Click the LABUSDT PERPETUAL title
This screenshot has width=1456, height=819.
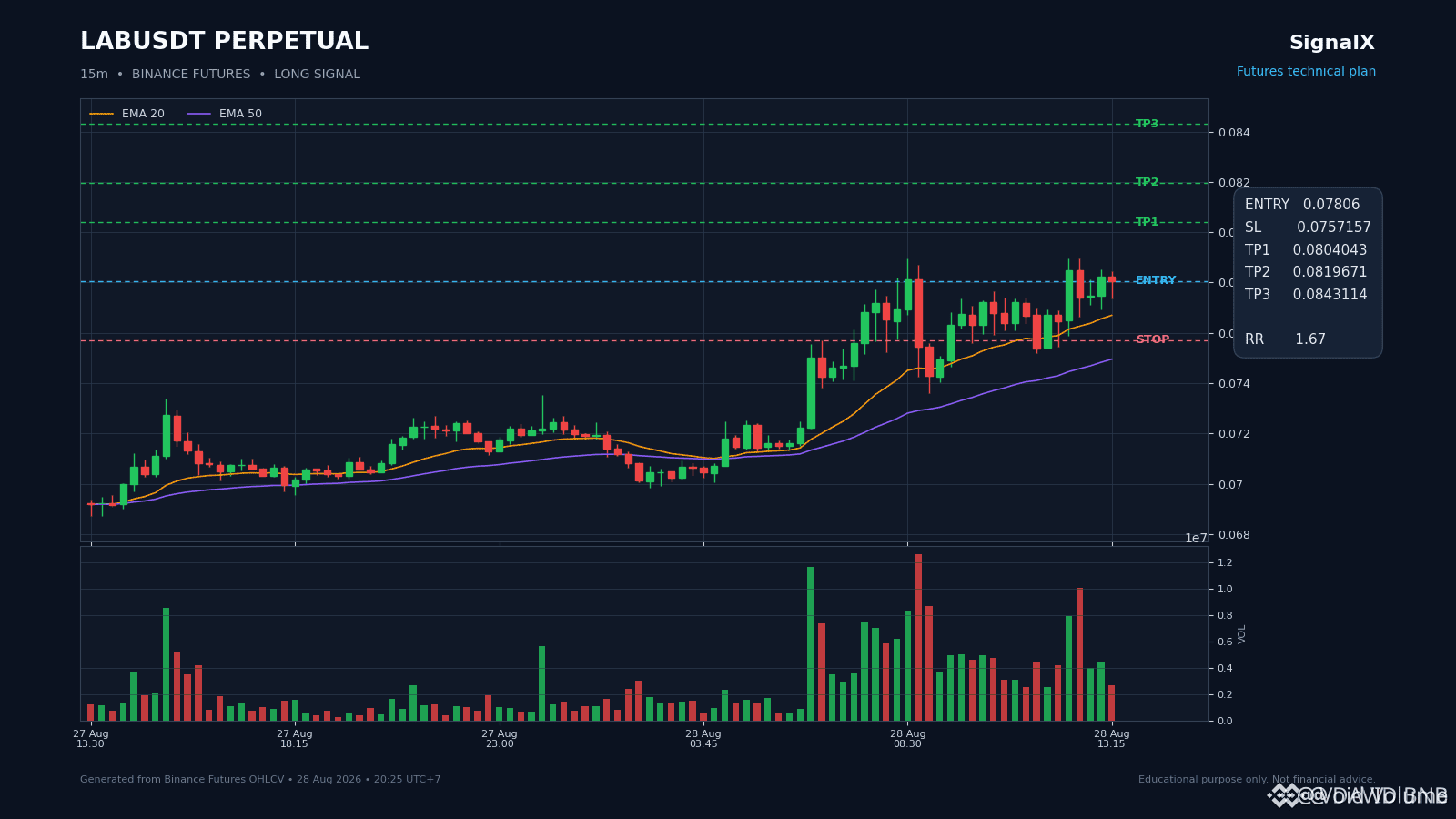coord(224,42)
